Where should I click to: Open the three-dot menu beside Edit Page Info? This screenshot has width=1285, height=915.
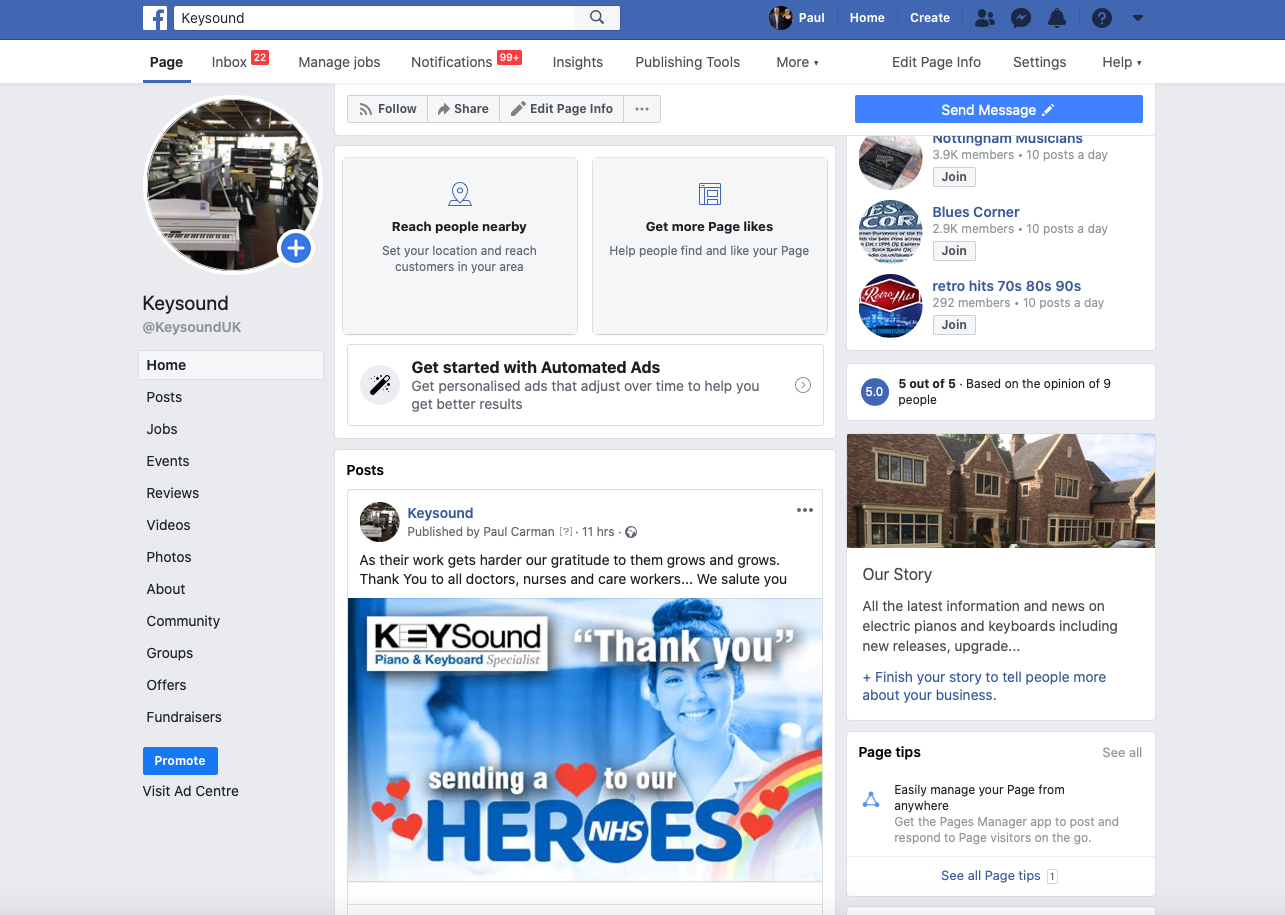tap(642, 109)
